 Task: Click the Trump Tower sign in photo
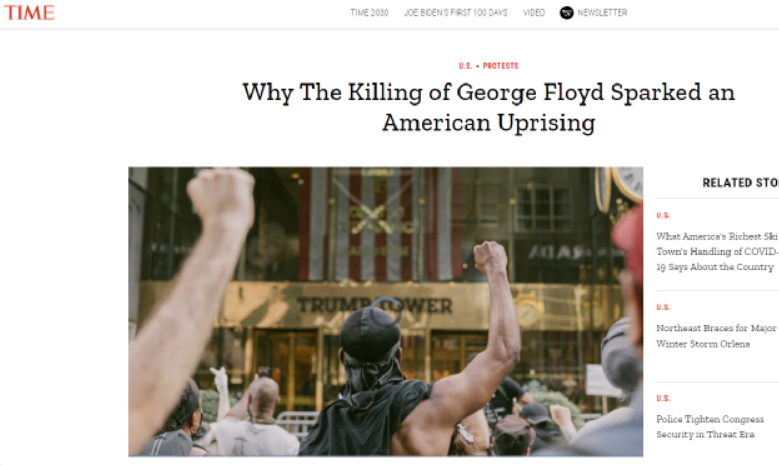click(x=375, y=305)
